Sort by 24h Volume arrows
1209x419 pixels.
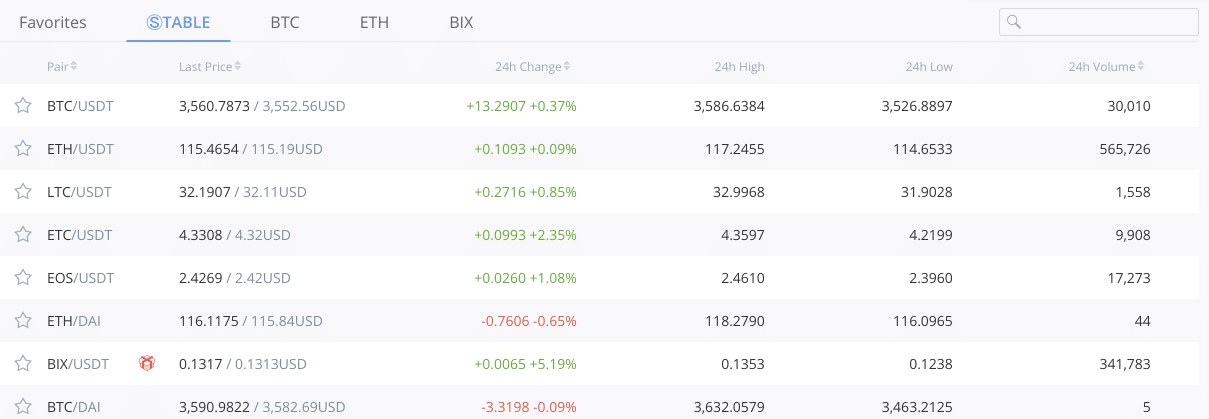1141,67
